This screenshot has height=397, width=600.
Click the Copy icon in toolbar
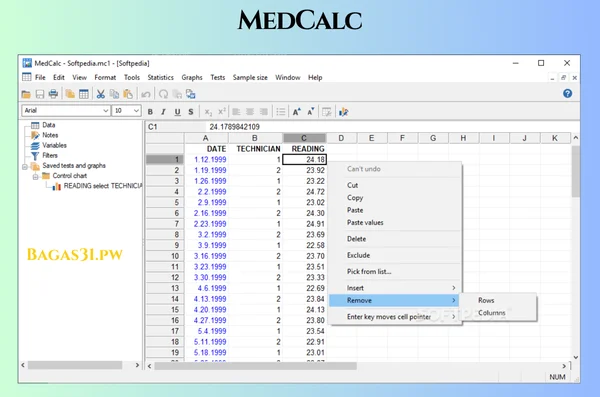click(x=114, y=94)
